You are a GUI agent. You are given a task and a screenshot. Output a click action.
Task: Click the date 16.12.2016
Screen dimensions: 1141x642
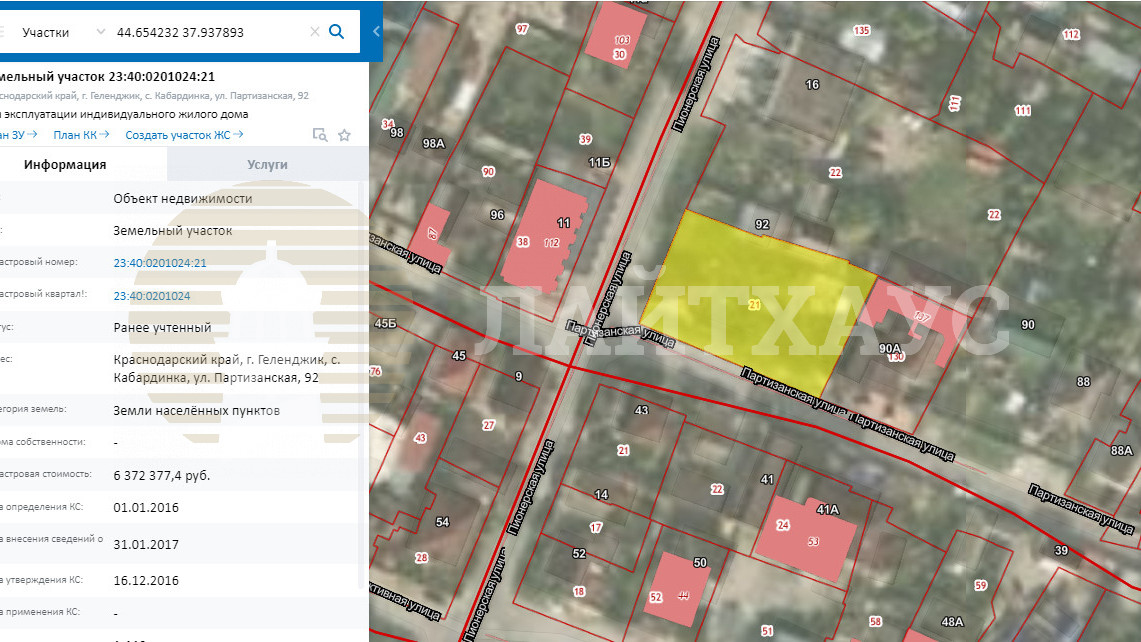146,580
